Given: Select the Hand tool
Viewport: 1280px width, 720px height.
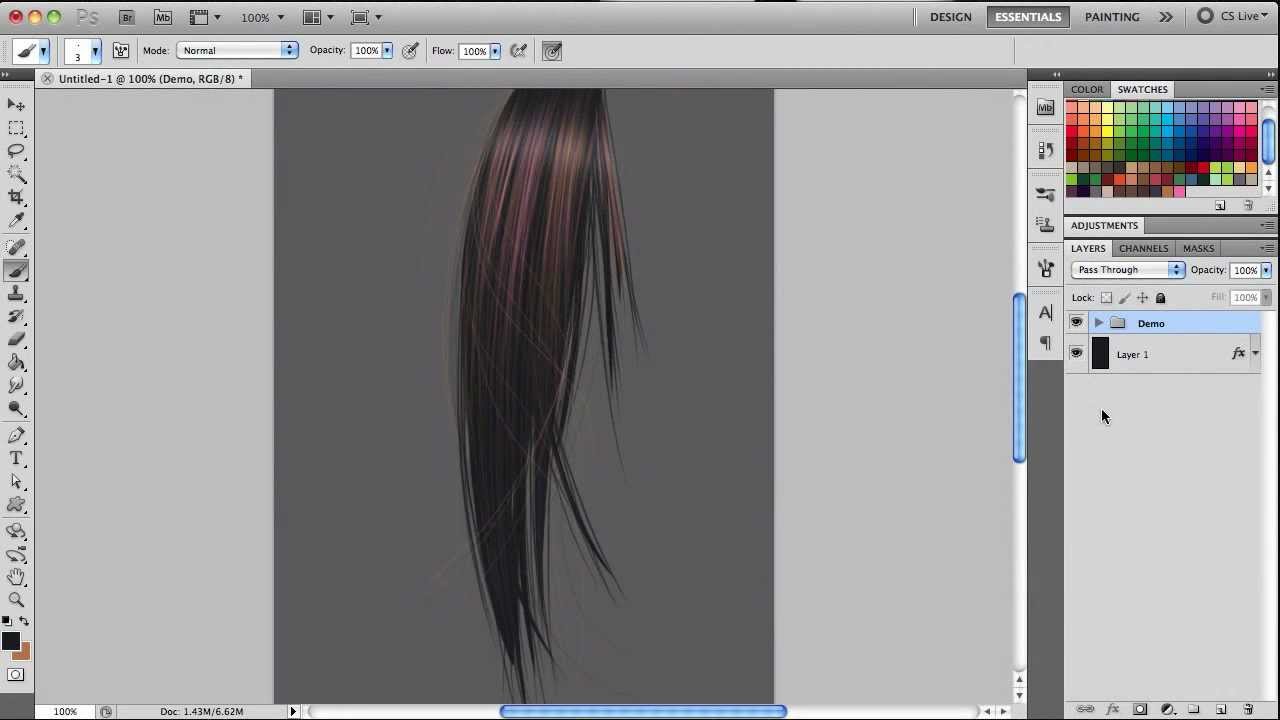Looking at the screenshot, I should tap(16, 577).
